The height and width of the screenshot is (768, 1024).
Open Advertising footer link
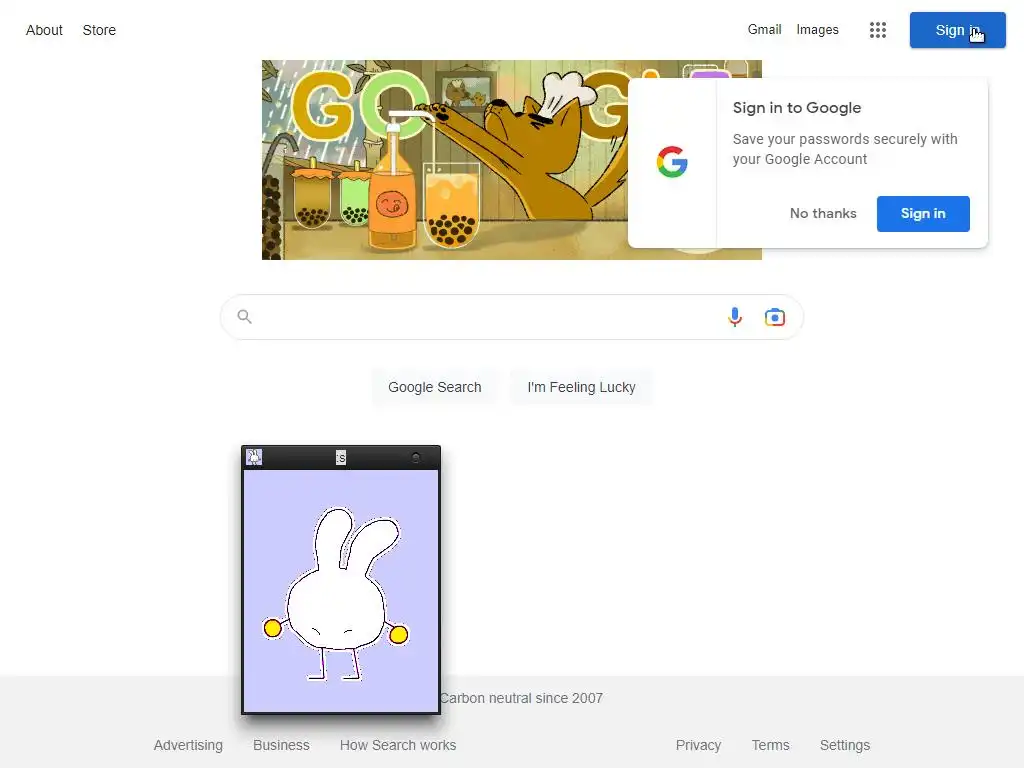coord(188,745)
